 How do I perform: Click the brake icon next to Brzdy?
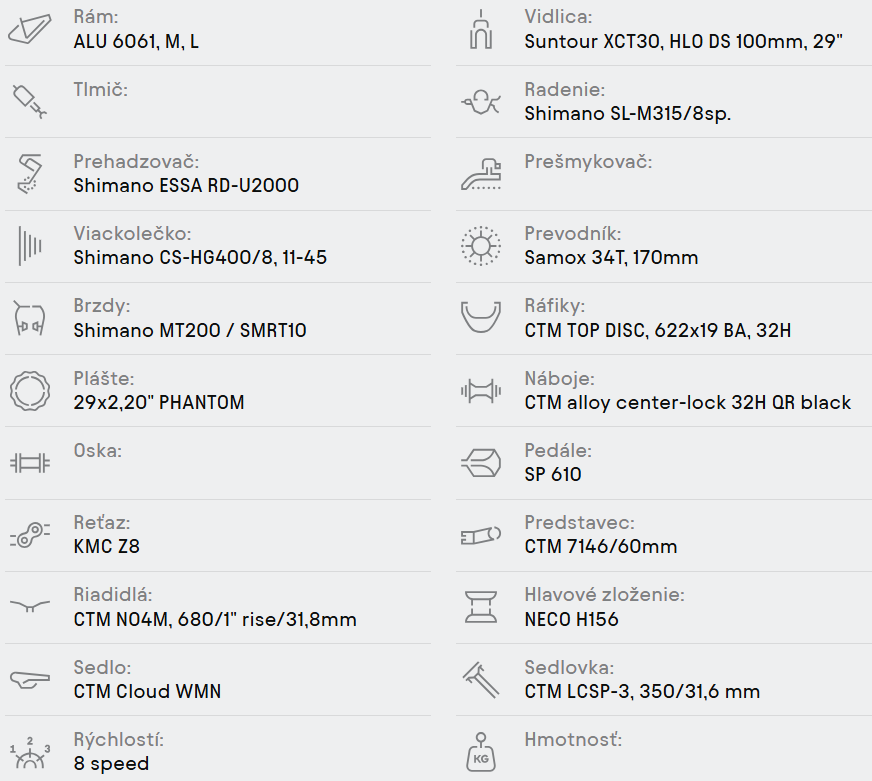pyautogui.click(x=29, y=318)
